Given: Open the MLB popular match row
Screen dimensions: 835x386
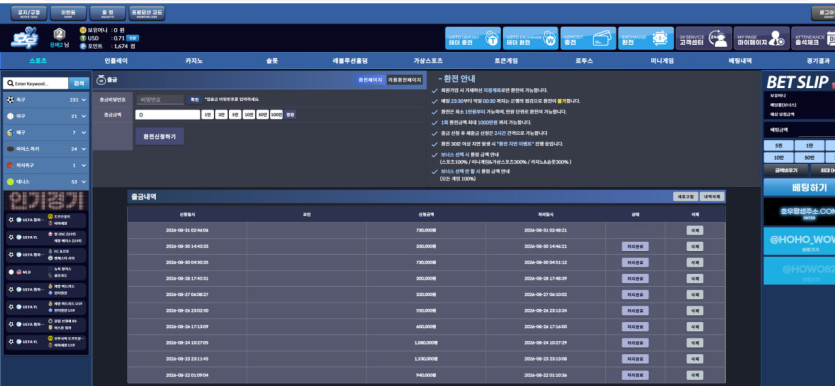Looking at the screenshot, I should pyautogui.click(x=46, y=272).
